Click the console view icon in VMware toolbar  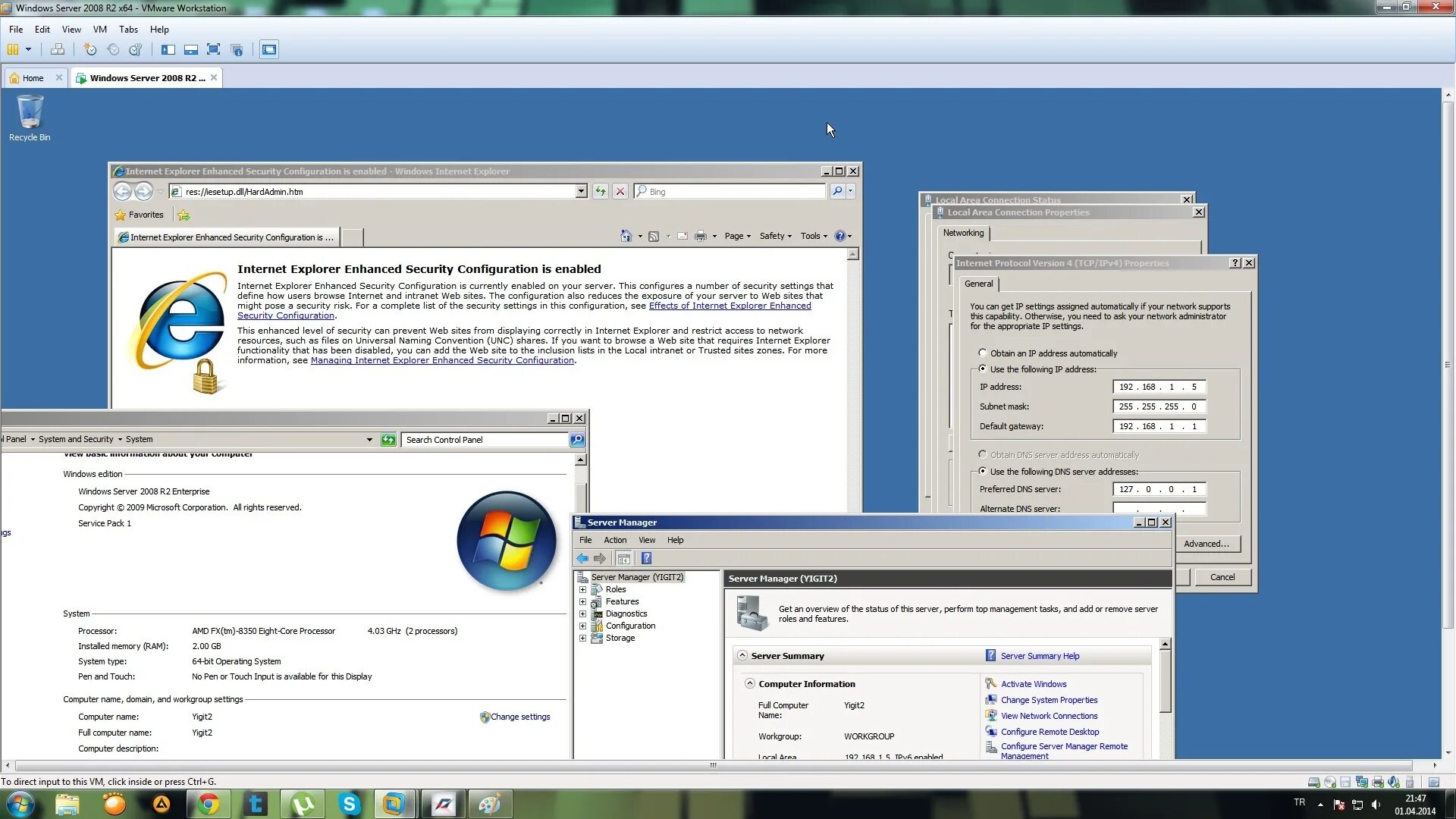269,50
